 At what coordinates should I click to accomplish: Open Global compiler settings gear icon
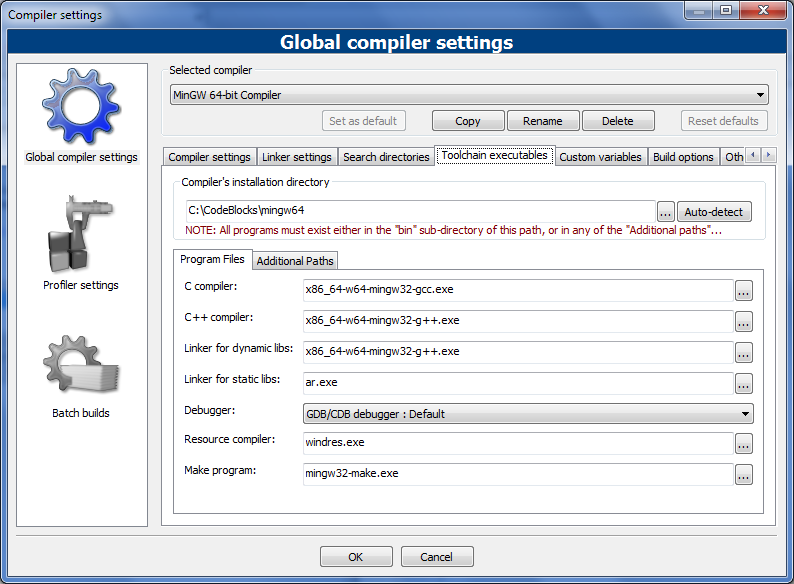click(80, 106)
